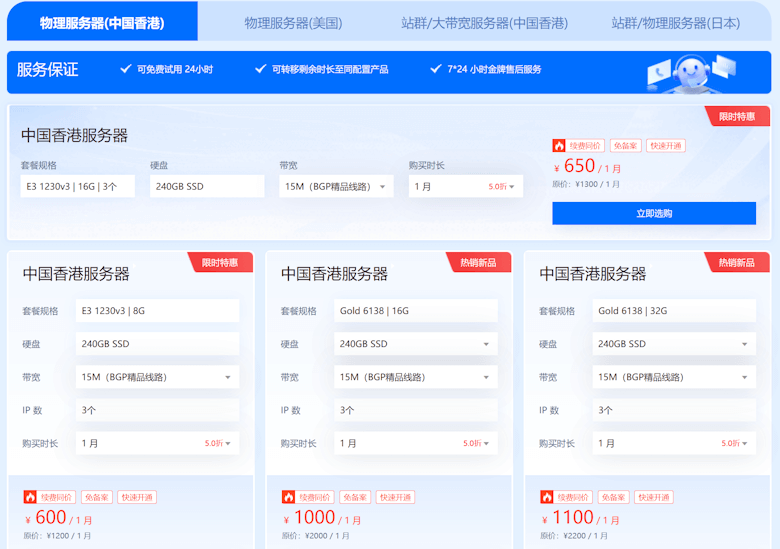Click the flame icon in the ¥1000 card

pyautogui.click(x=289, y=497)
